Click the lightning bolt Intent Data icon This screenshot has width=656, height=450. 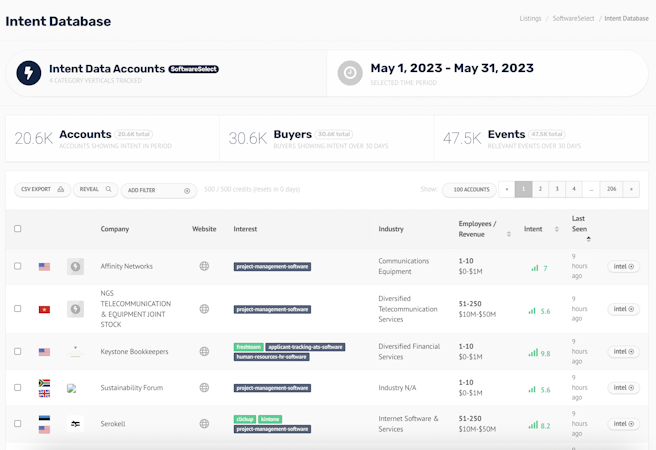(x=29, y=73)
